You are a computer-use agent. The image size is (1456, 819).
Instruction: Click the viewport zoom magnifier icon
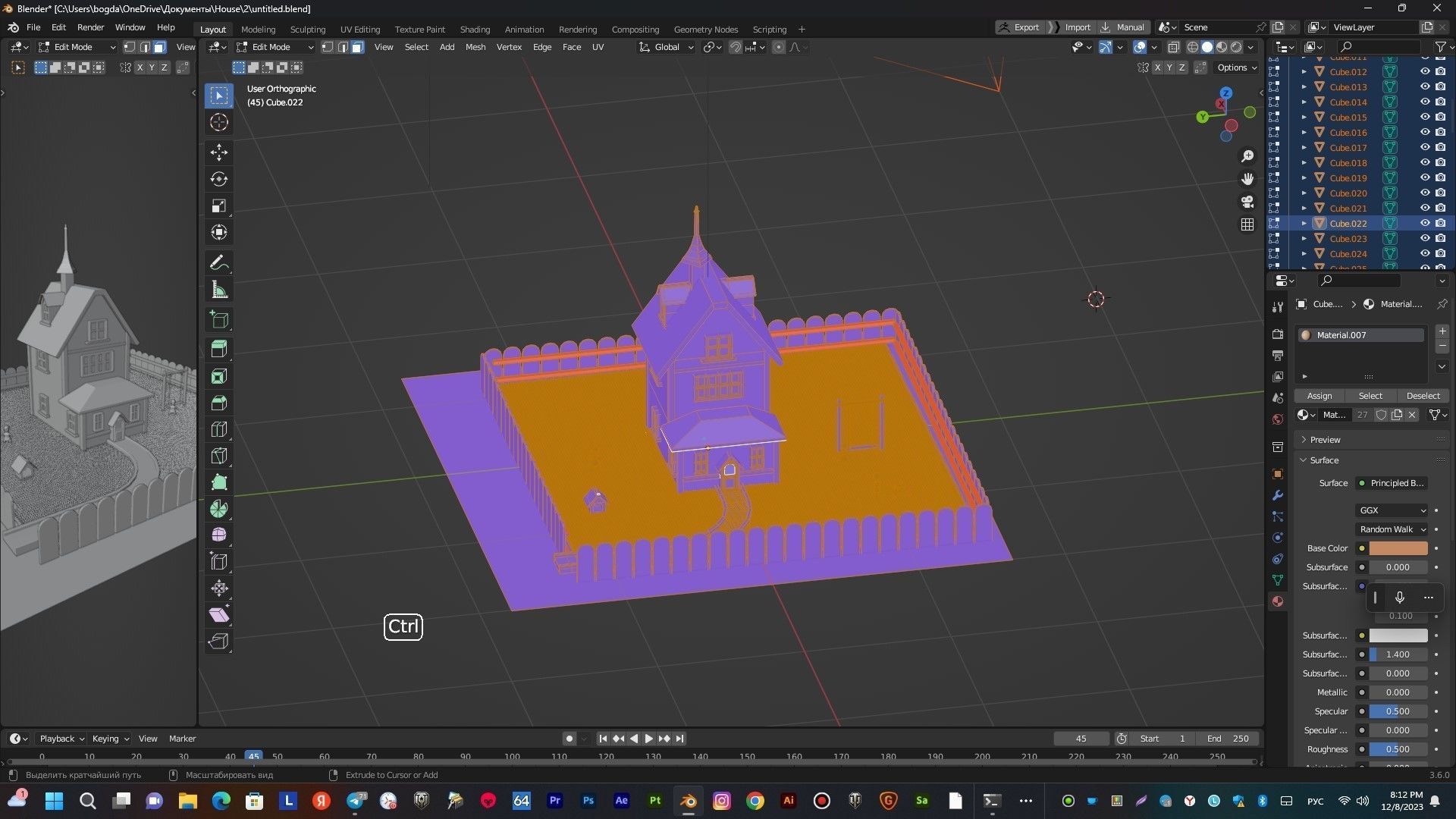(x=1247, y=156)
